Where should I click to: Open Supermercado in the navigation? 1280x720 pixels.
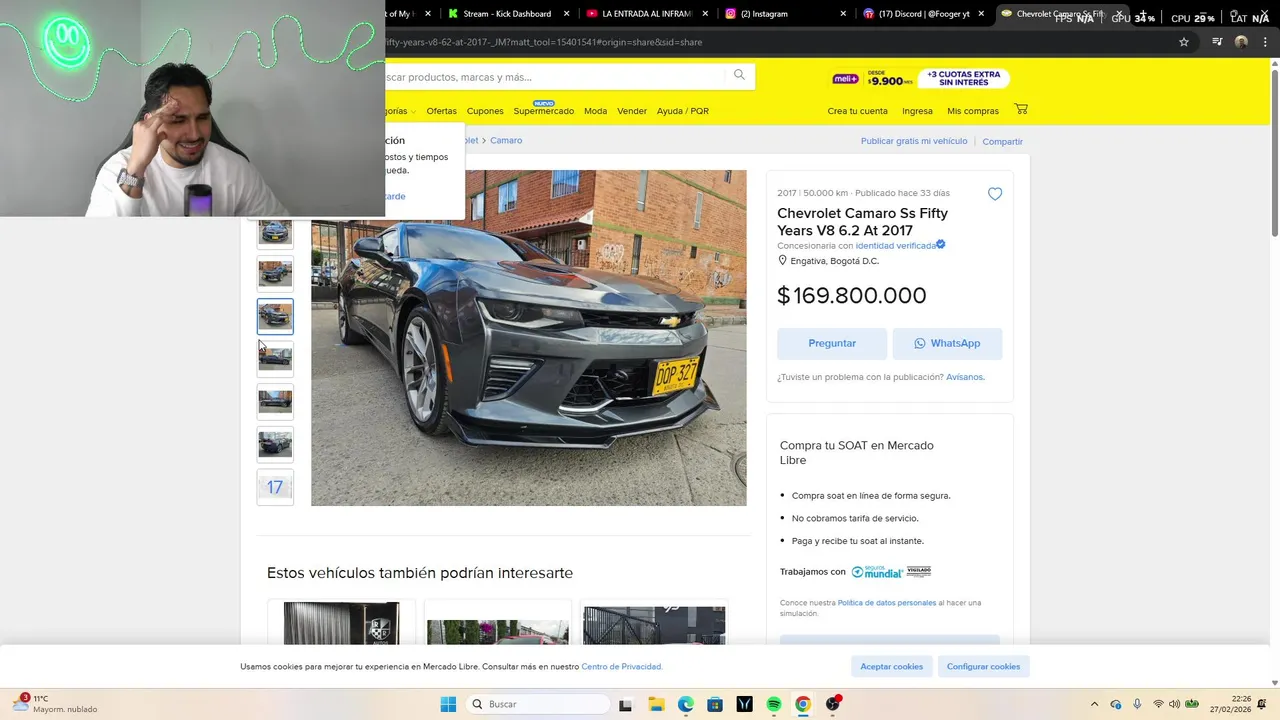(544, 111)
